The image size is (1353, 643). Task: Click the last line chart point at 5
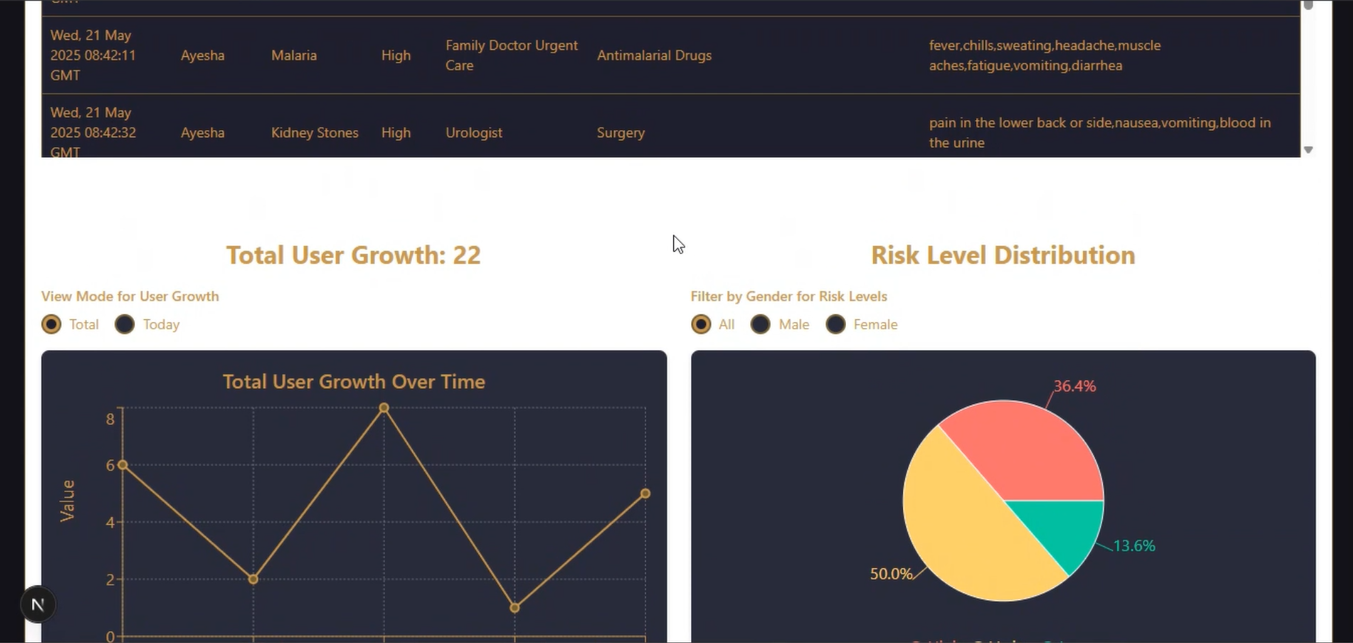[x=645, y=493]
